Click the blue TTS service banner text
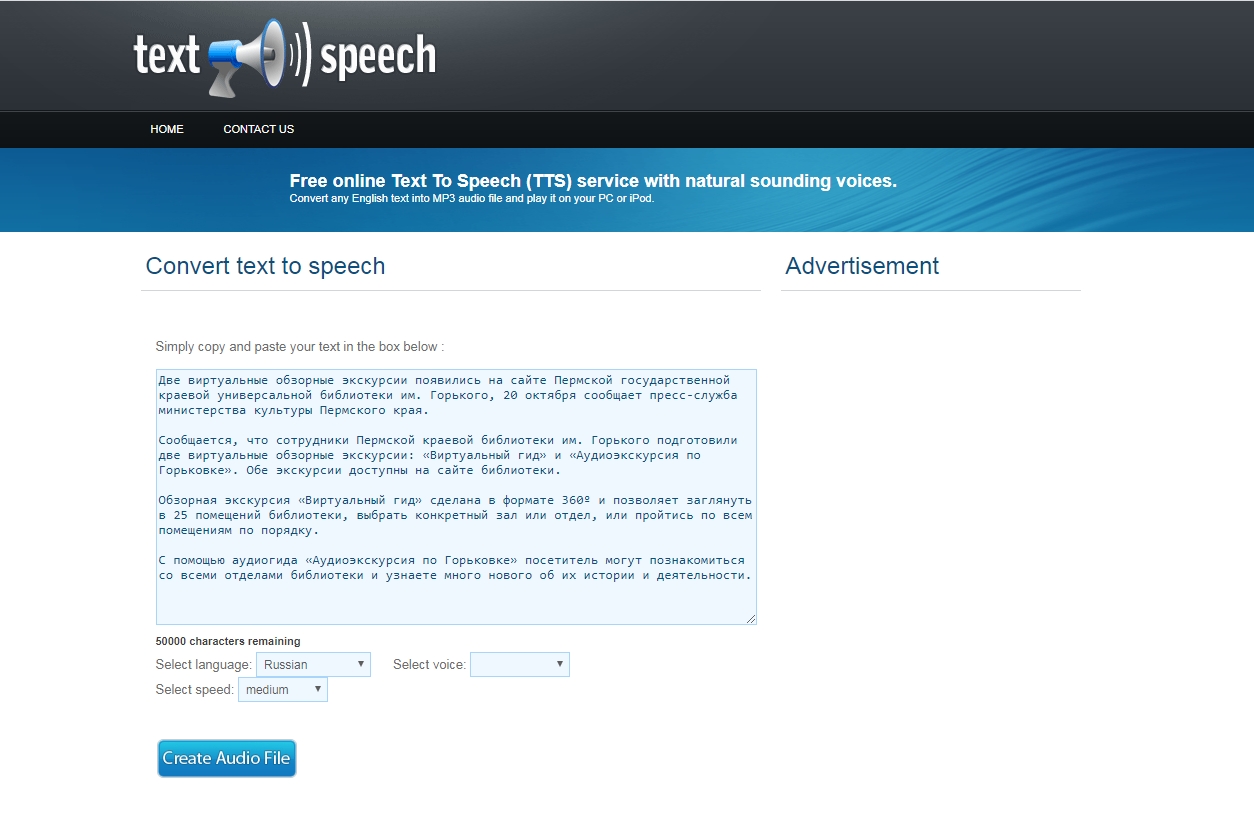The width and height of the screenshot is (1254, 832). (x=593, y=181)
